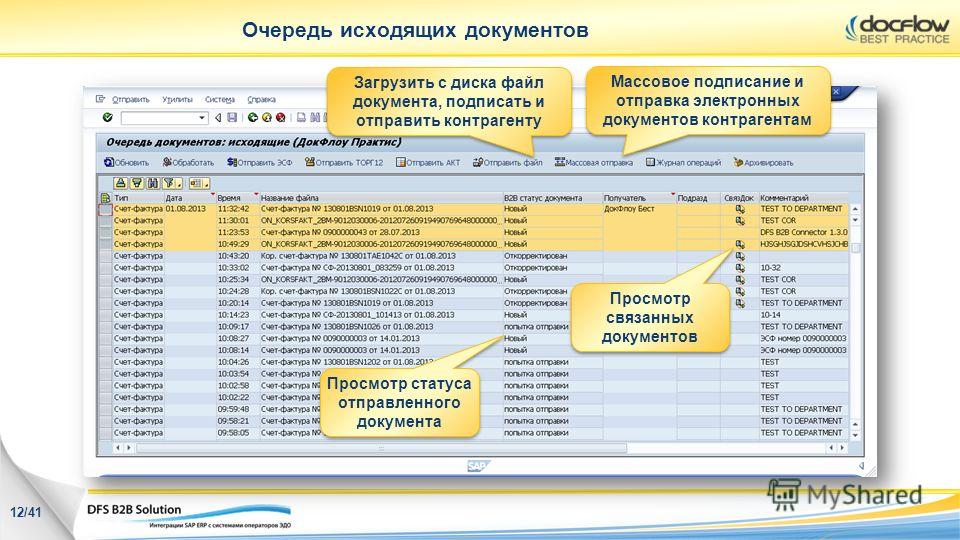Screen dimensions: 960x540
Task: Click the Получатель column header
Action: 639,198
